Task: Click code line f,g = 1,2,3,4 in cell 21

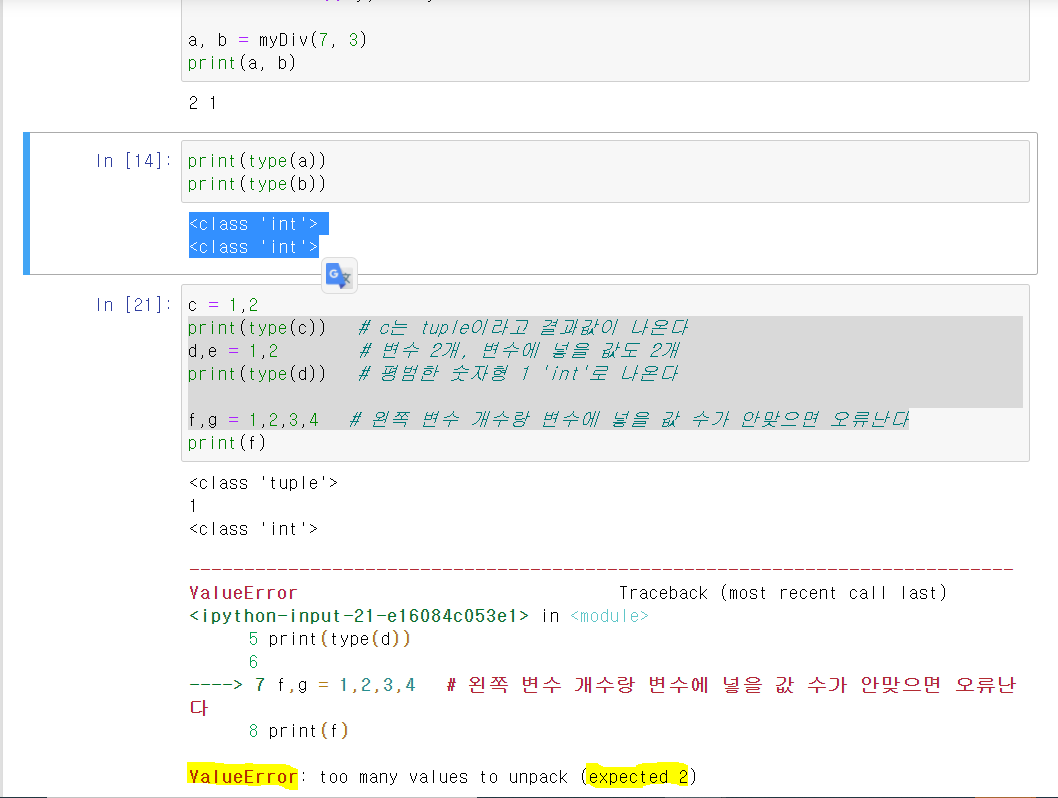Action: point(253,420)
